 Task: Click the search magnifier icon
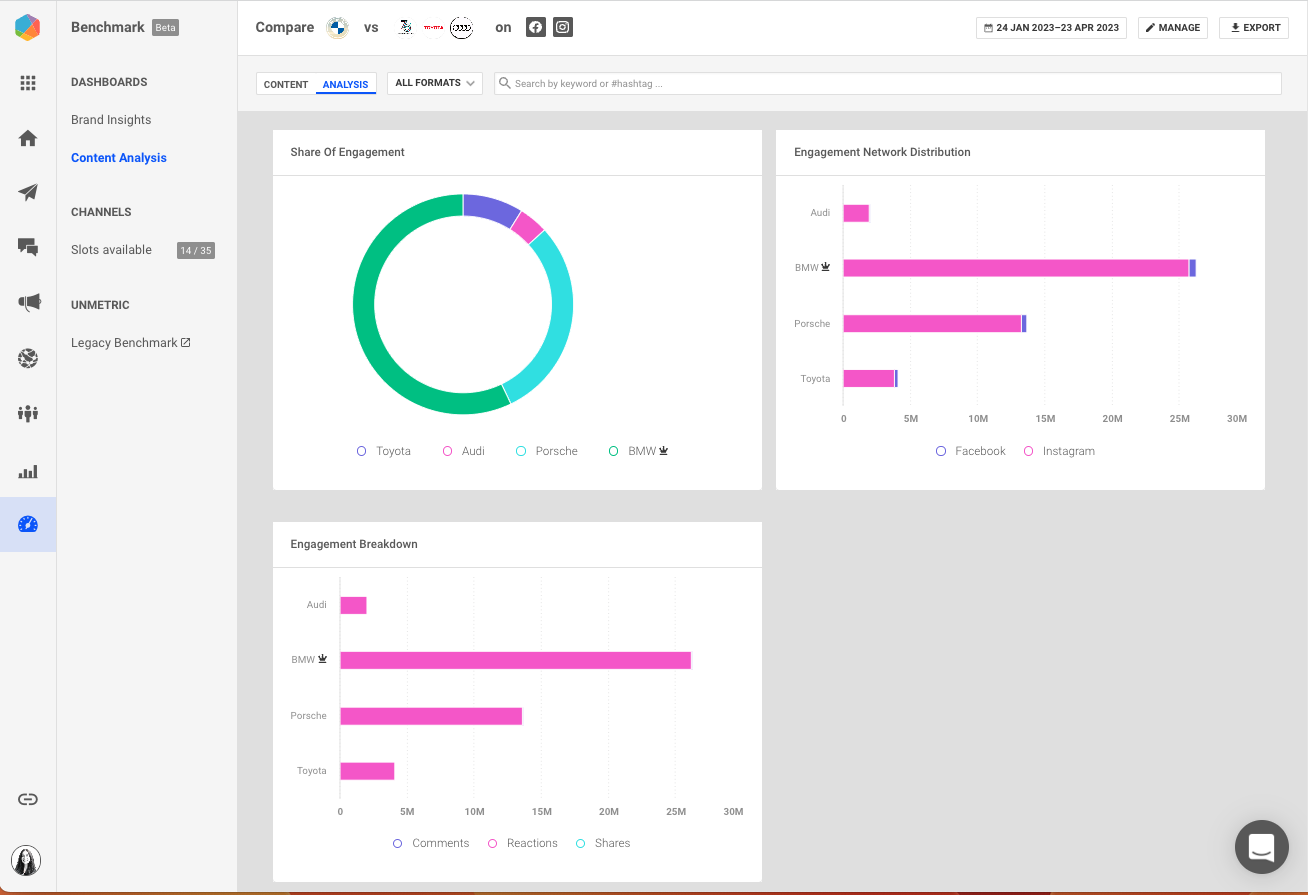pyautogui.click(x=505, y=83)
